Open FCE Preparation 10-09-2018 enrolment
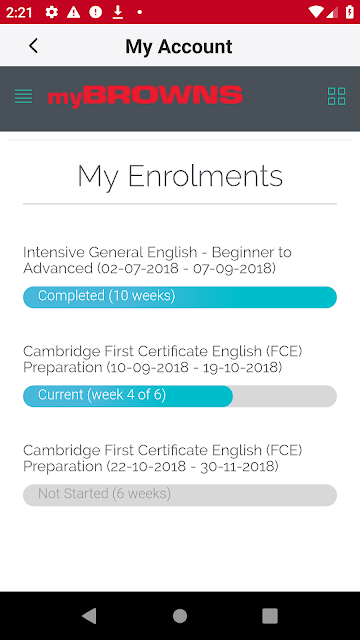Viewport: 360px width, 640px height. (162, 359)
